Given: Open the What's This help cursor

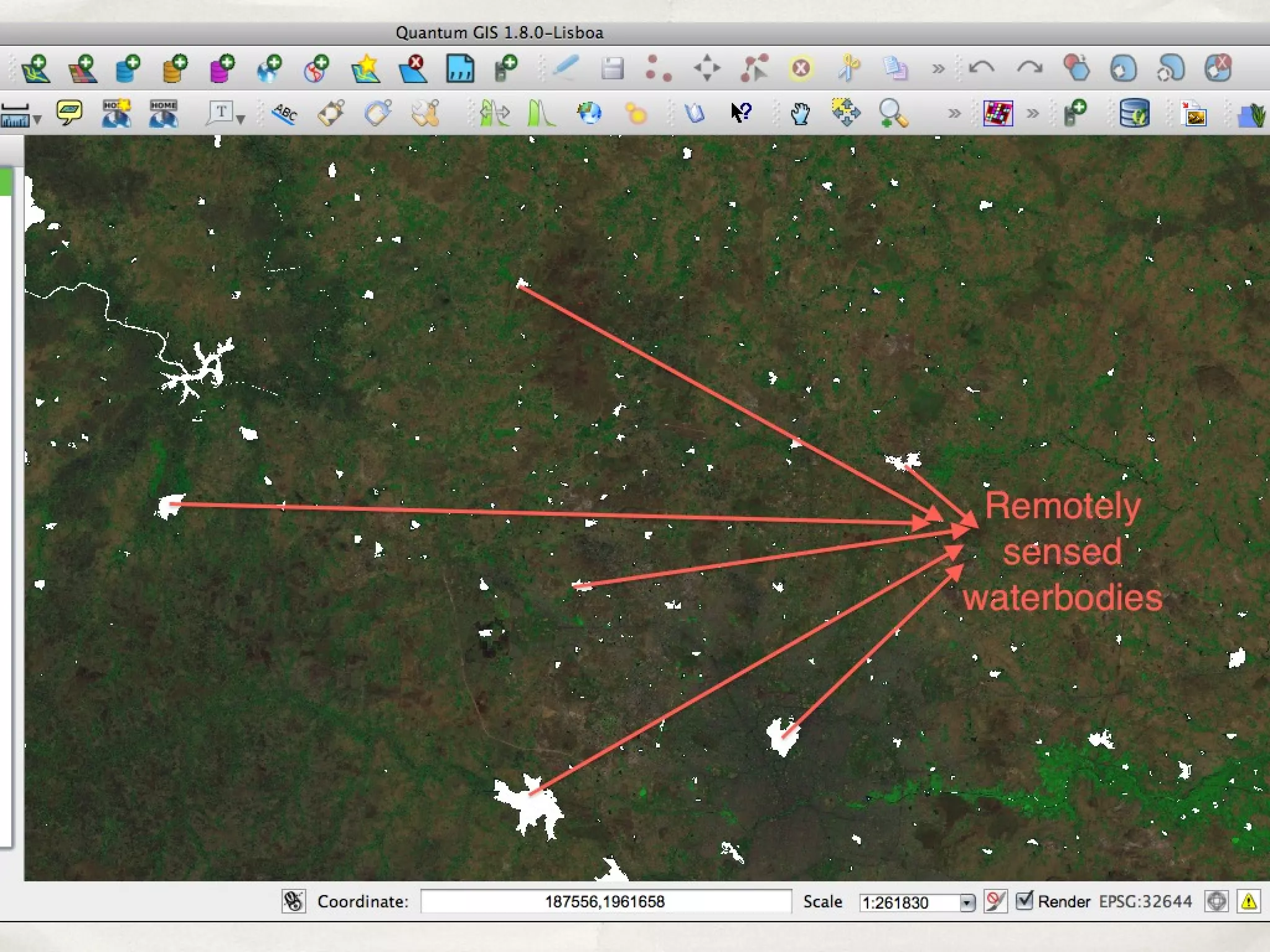Looking at the screenshot, I should tap(741, 113).
